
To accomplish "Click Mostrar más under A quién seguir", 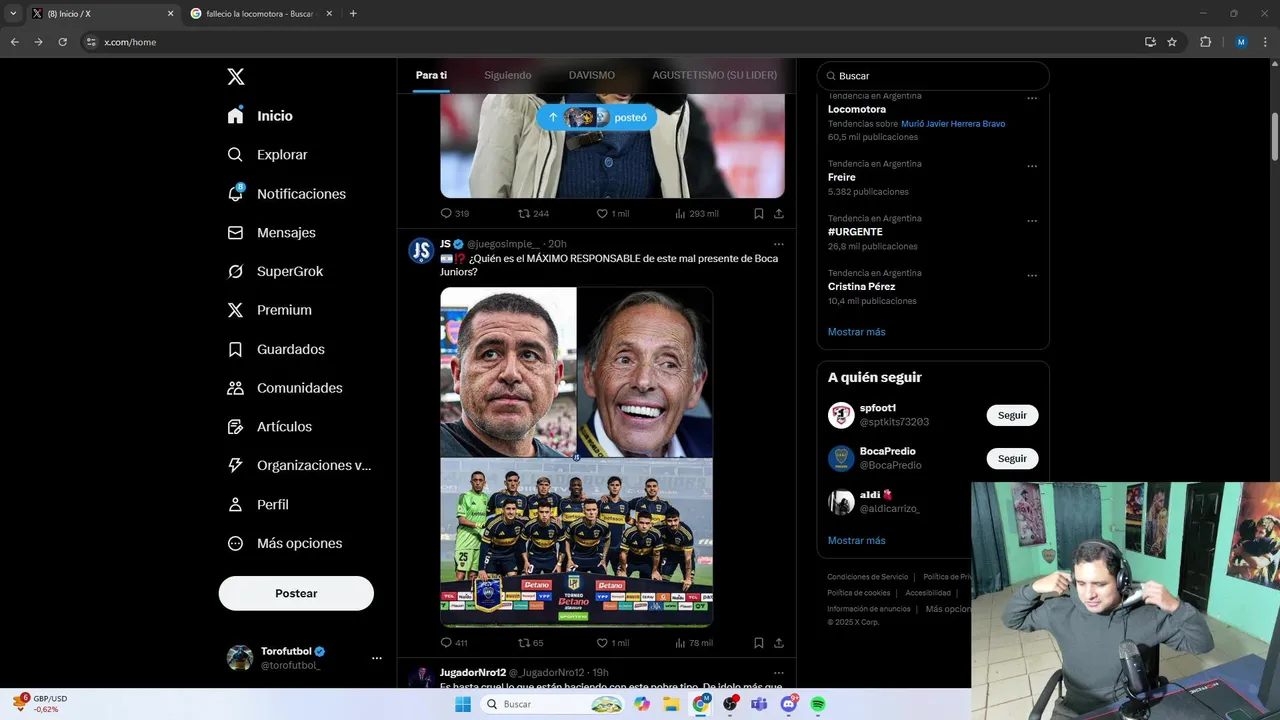I will 857,541.
